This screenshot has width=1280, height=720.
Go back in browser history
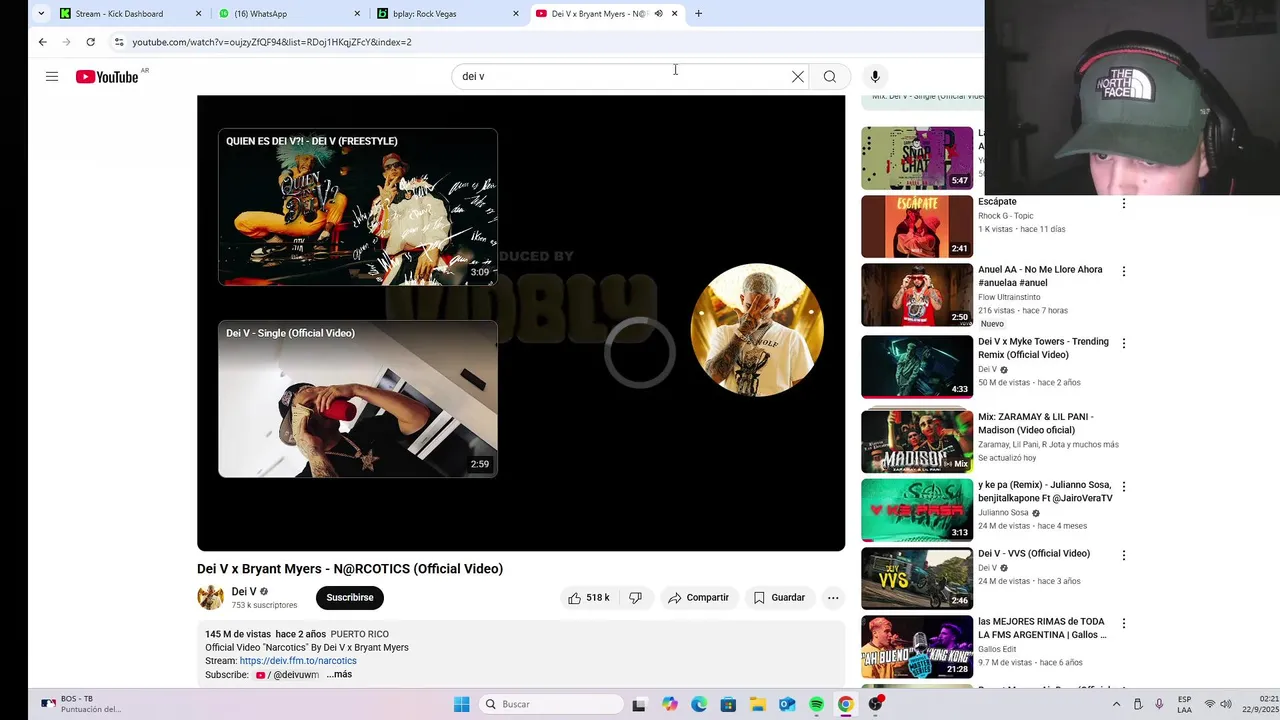point(42,42)
